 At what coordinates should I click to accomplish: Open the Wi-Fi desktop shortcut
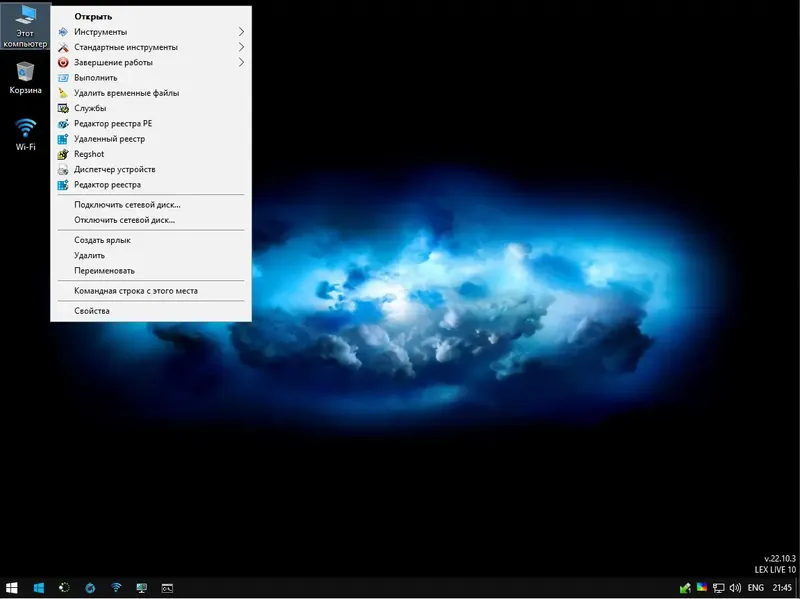[x=26, y=133]
